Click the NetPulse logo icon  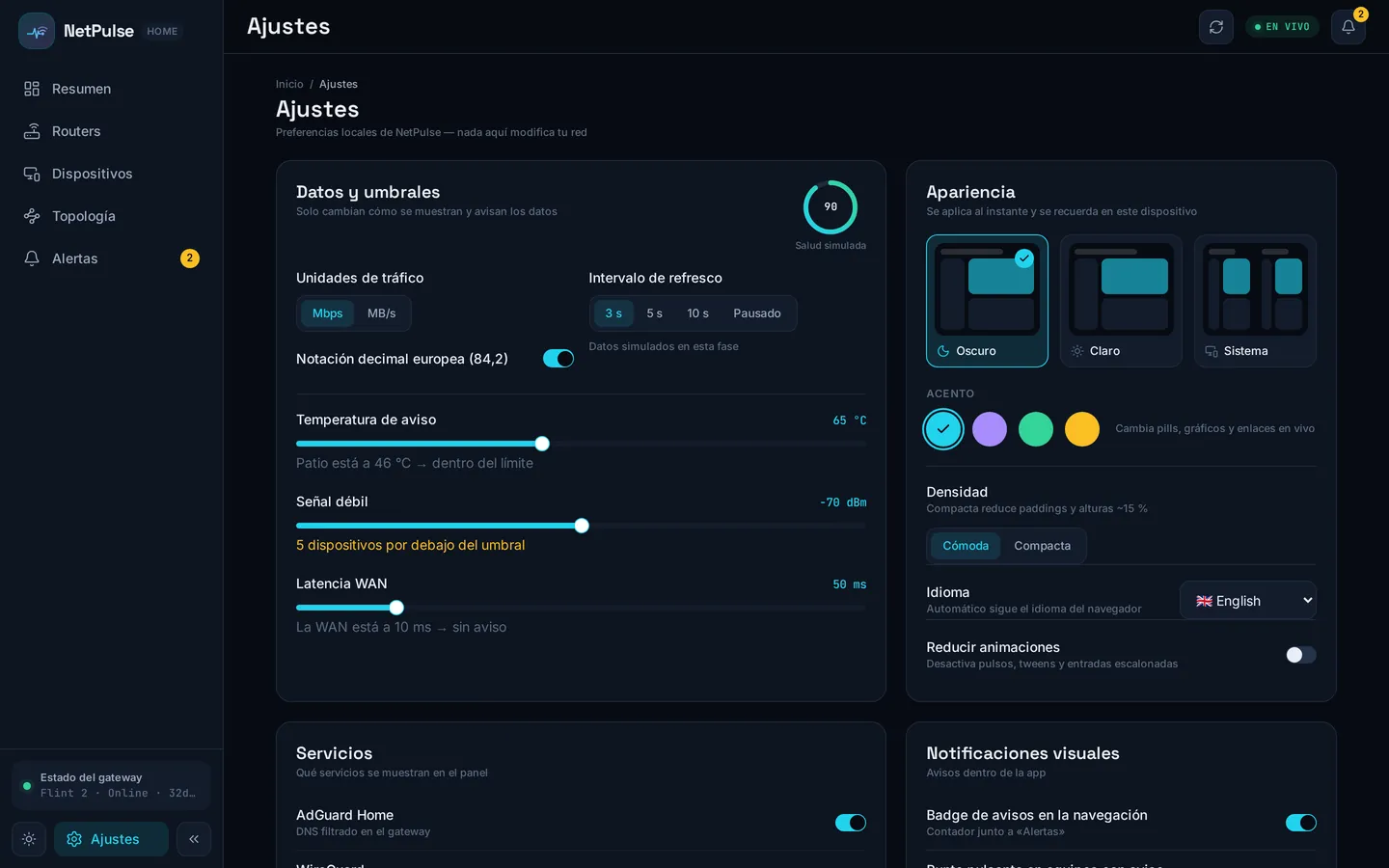pyautogui.click(x=37, y=31)
